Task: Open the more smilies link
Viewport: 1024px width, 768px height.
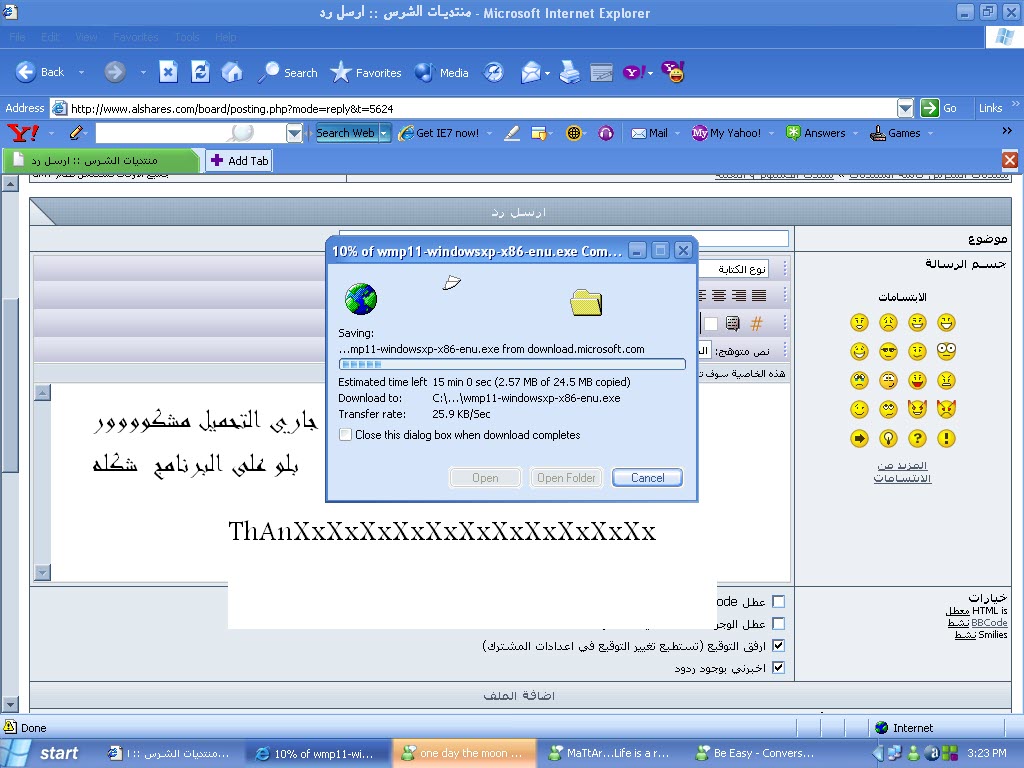Action: (x=903, y=472)
